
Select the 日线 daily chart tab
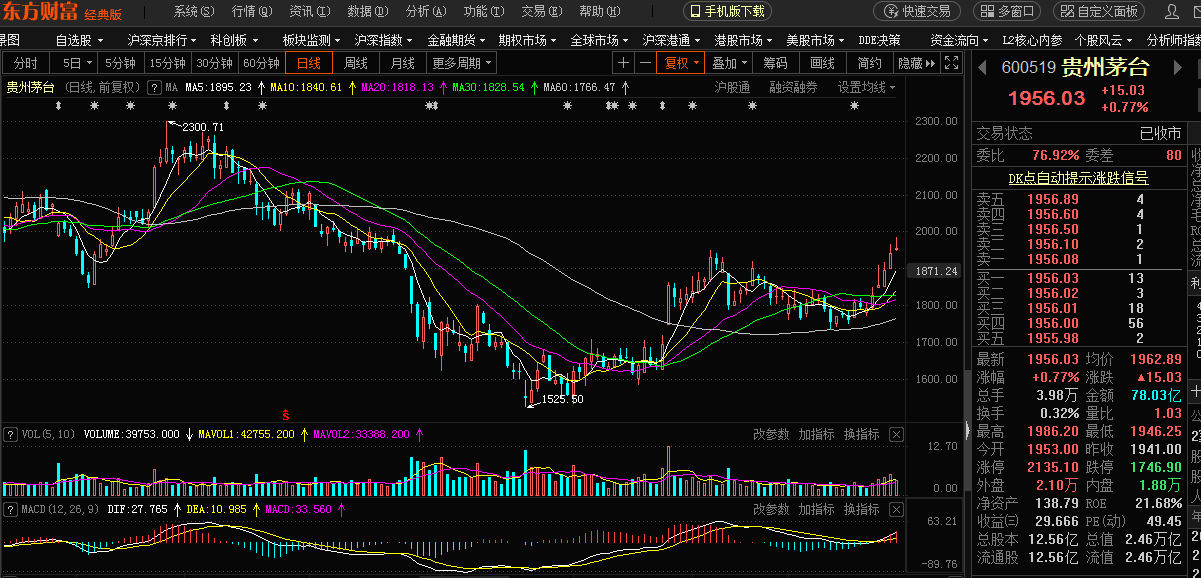[309, 62]
